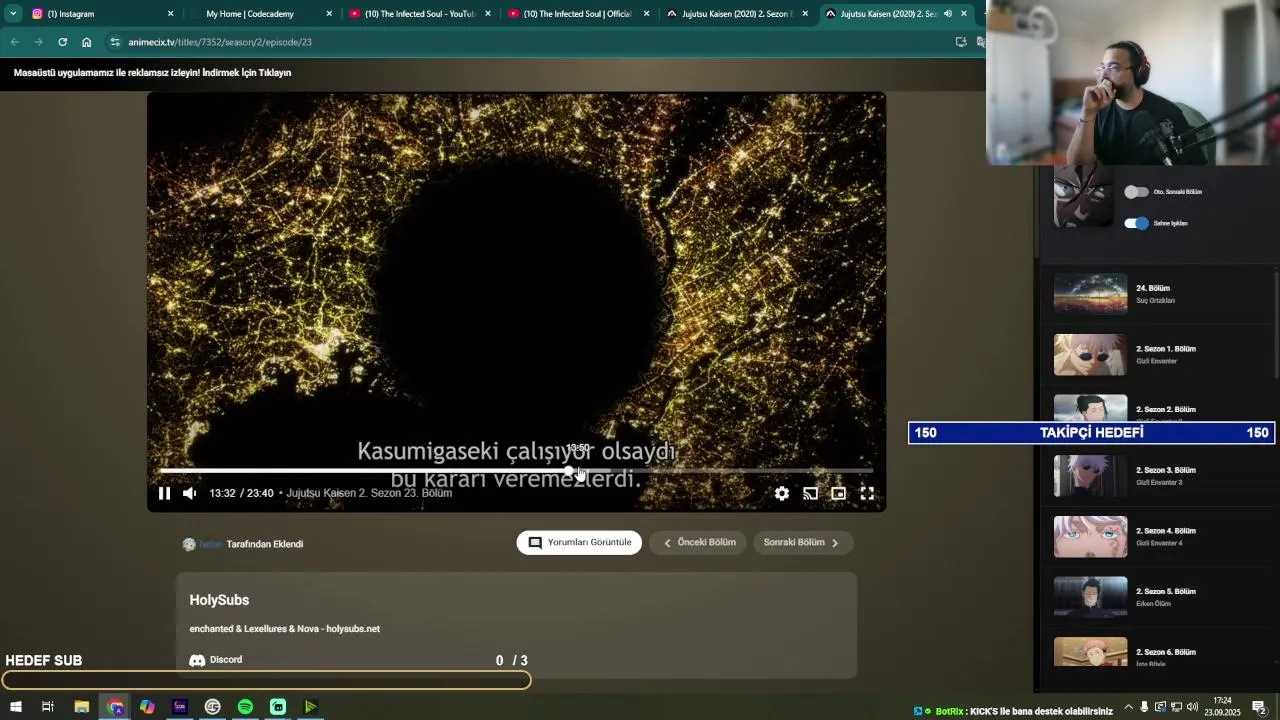Close the Instagram tab
The image size is (1280, 720).
pyautogui.click(x=170, y=14)
